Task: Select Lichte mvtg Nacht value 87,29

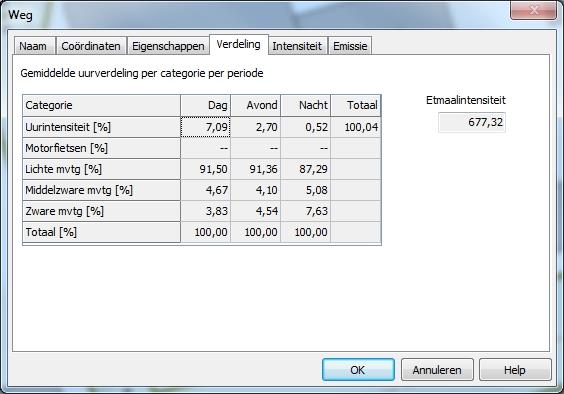Action: [x=306, y=169]
